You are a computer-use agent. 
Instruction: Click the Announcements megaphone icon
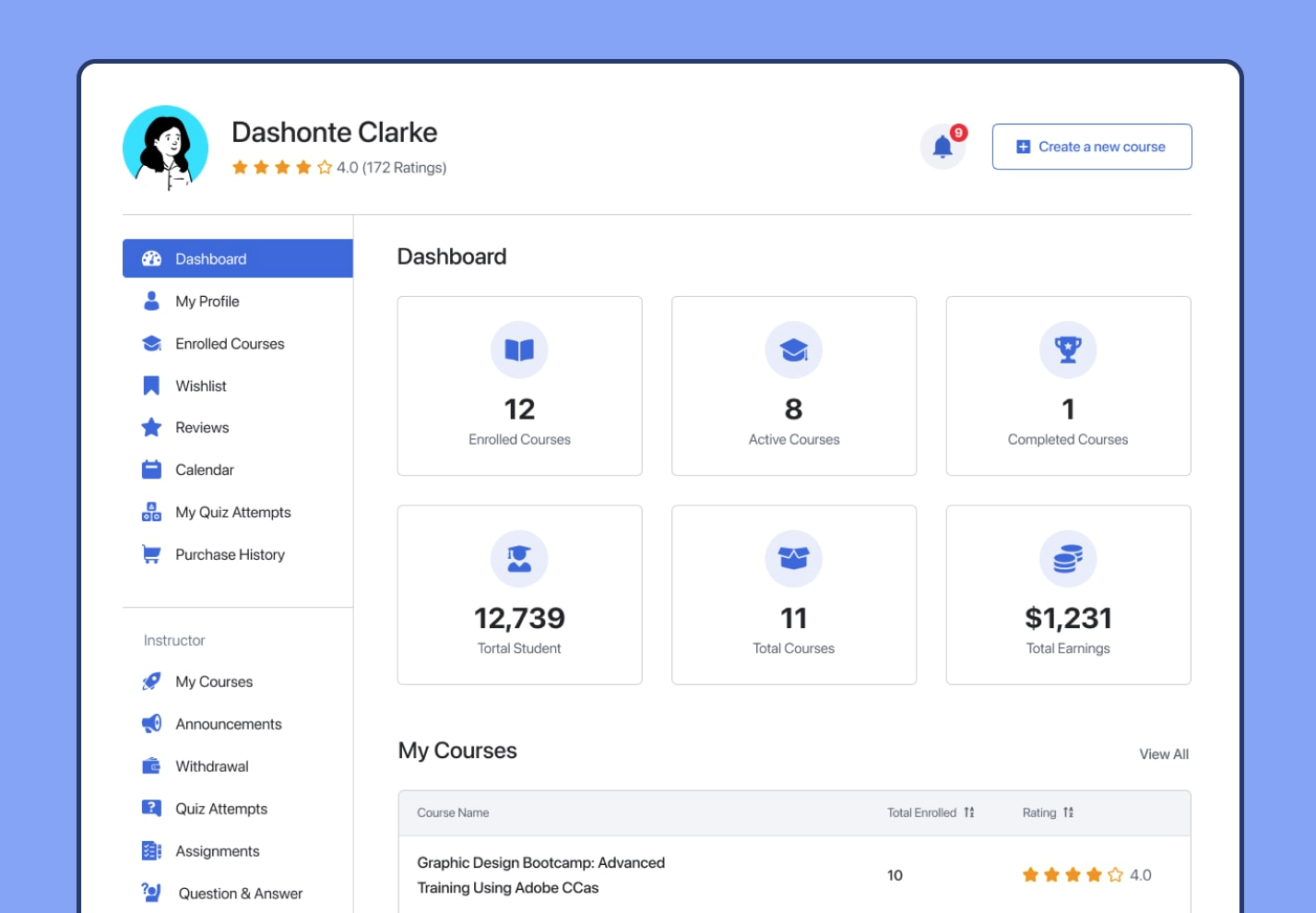click(x=151, y=724)
